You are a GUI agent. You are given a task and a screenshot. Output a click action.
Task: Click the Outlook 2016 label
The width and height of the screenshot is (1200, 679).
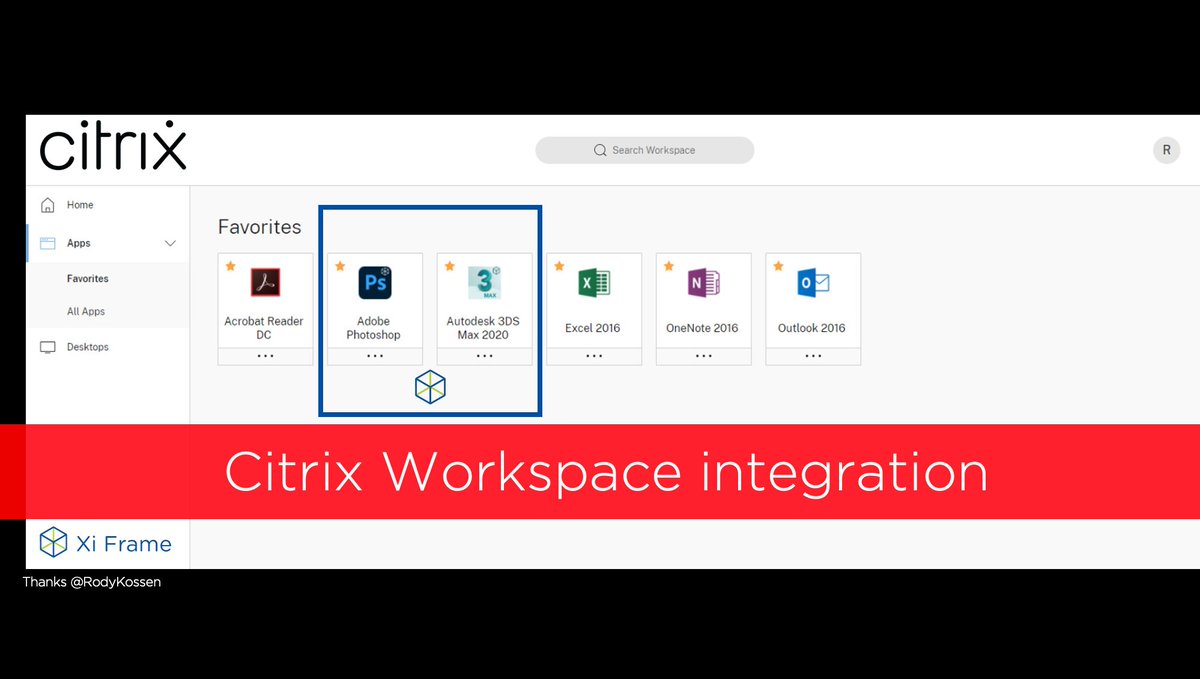tap(812, 328)
